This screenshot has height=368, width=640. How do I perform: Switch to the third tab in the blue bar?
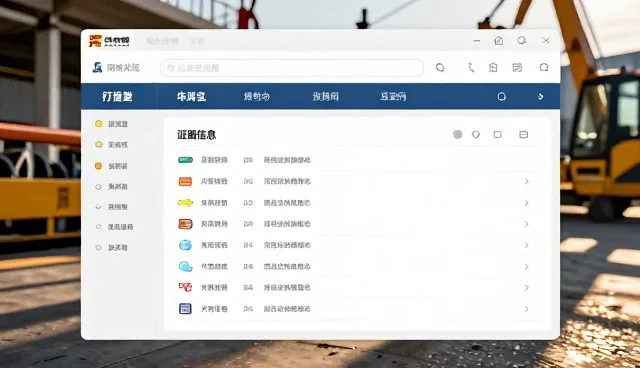click(257, 97)
